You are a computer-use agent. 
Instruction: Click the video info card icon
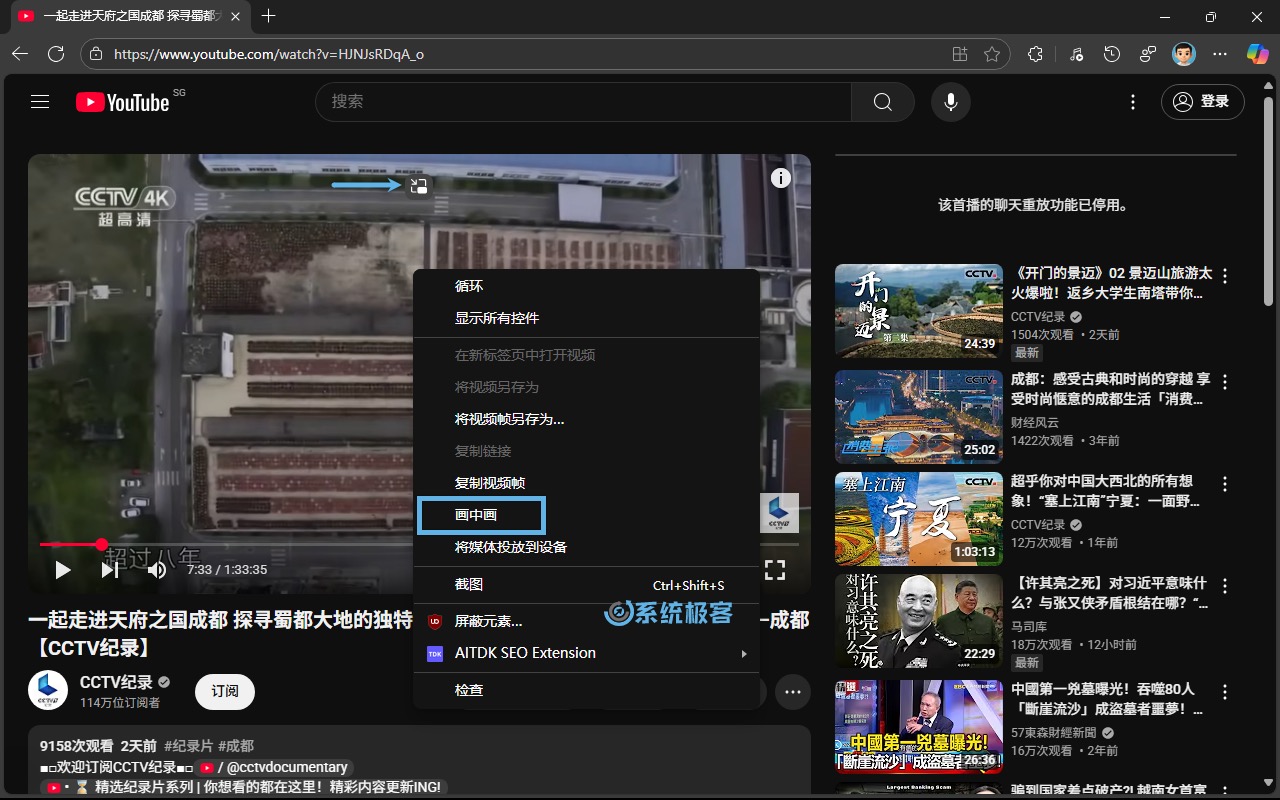tap(781, 178)
